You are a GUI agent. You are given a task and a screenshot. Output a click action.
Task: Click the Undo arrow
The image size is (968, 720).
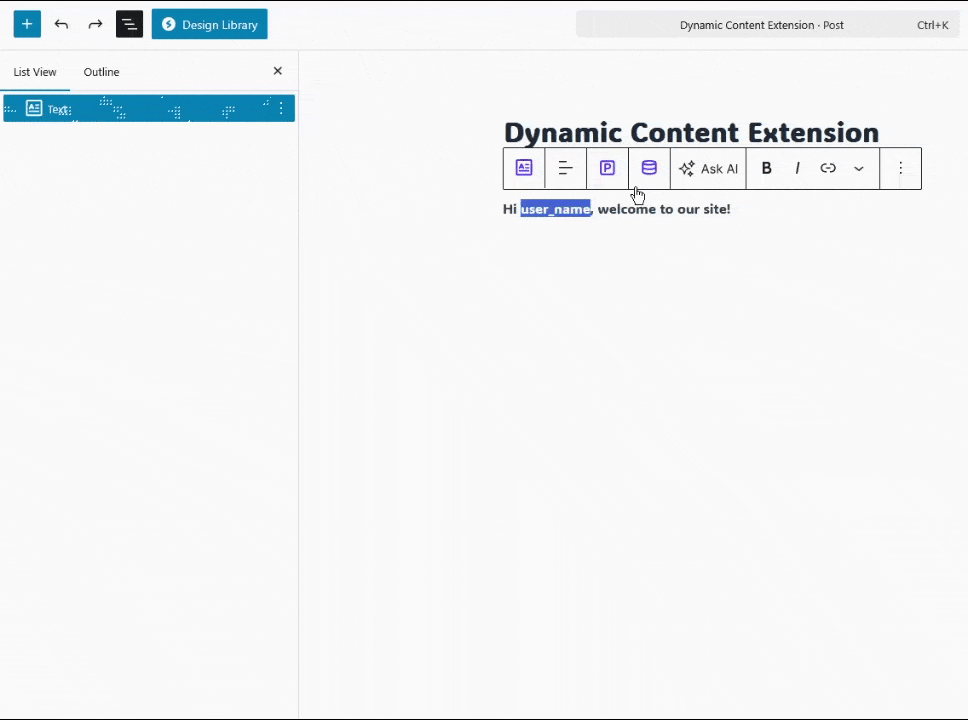(x=62, y=24)
